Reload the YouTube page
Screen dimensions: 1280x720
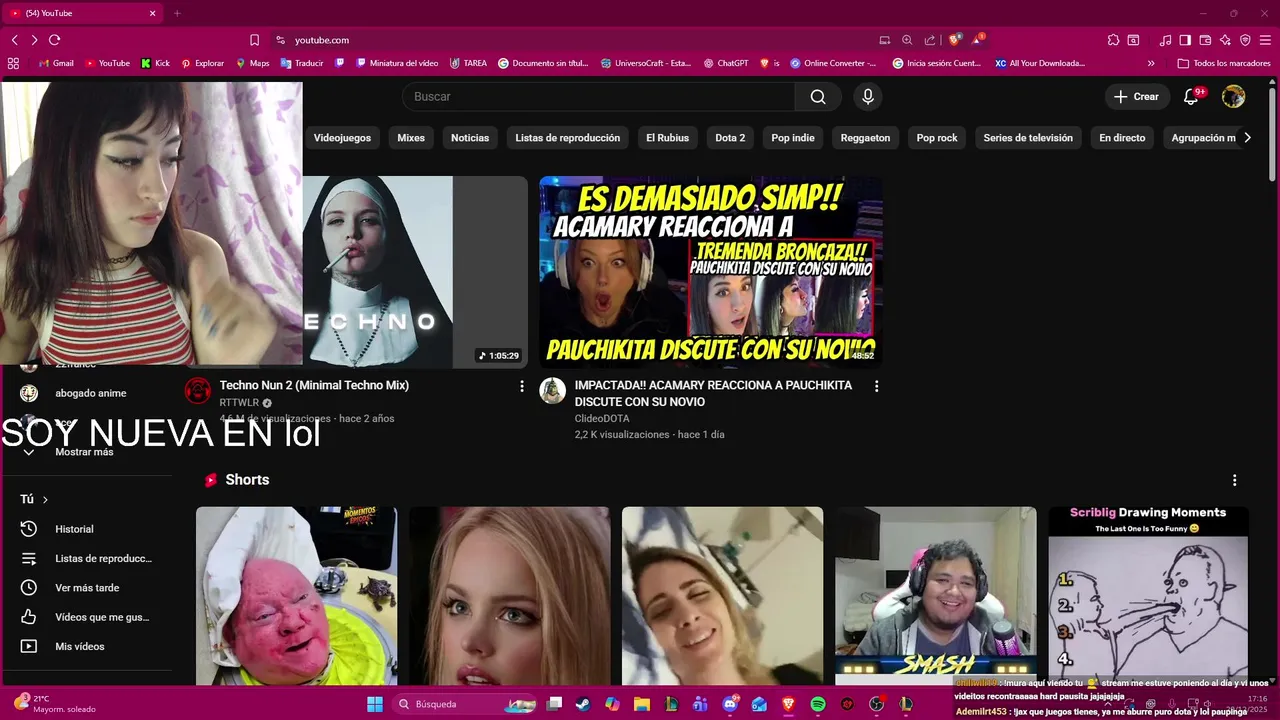[54, 40]
